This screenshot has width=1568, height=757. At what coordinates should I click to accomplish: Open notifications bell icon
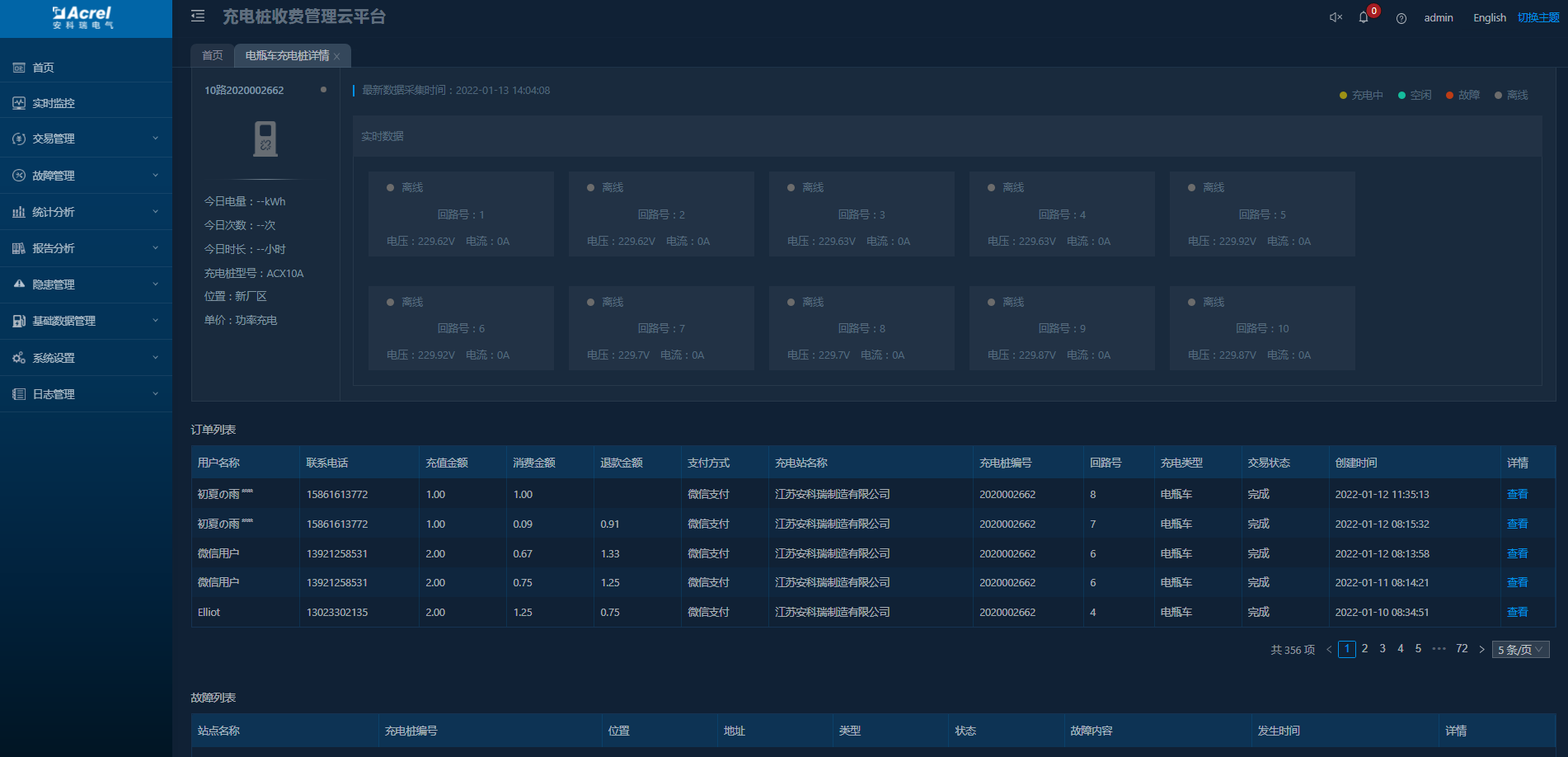click(x=1364, y=17)
